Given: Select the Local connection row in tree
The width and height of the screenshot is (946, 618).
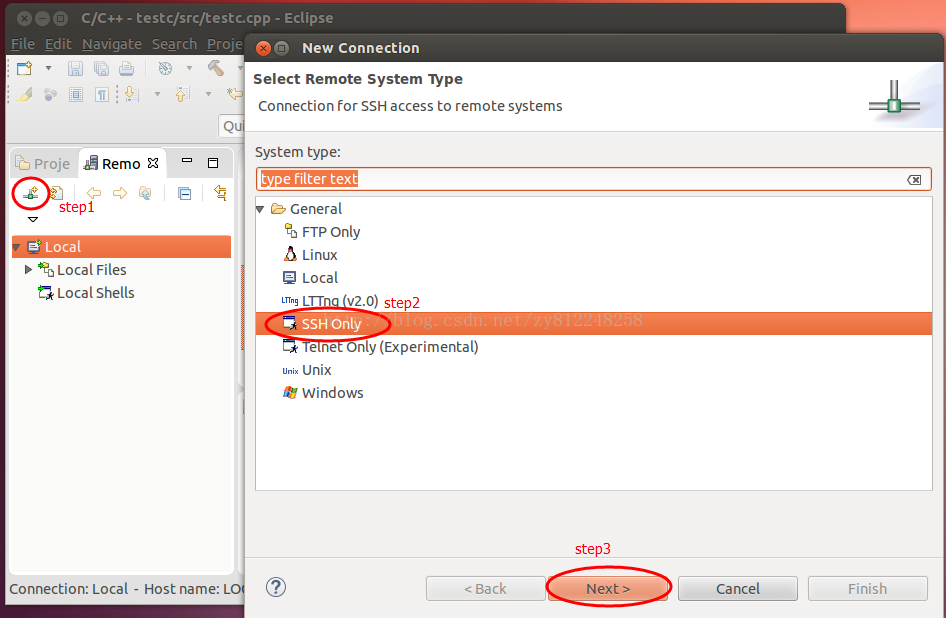Looking at the screenshot, I should [121, 247].
